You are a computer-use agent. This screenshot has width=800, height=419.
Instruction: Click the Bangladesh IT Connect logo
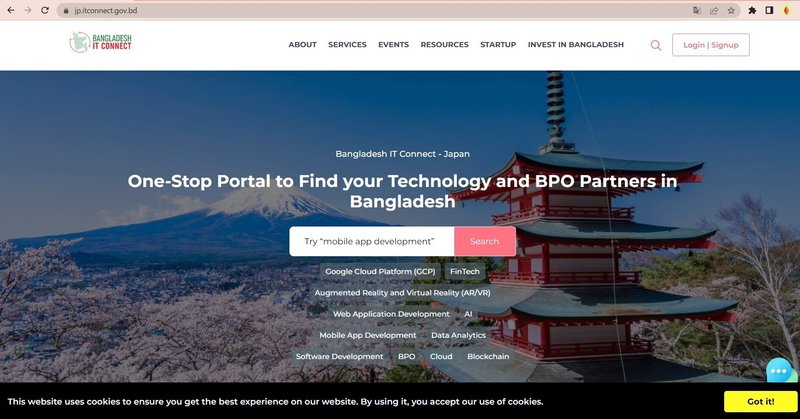101,42
